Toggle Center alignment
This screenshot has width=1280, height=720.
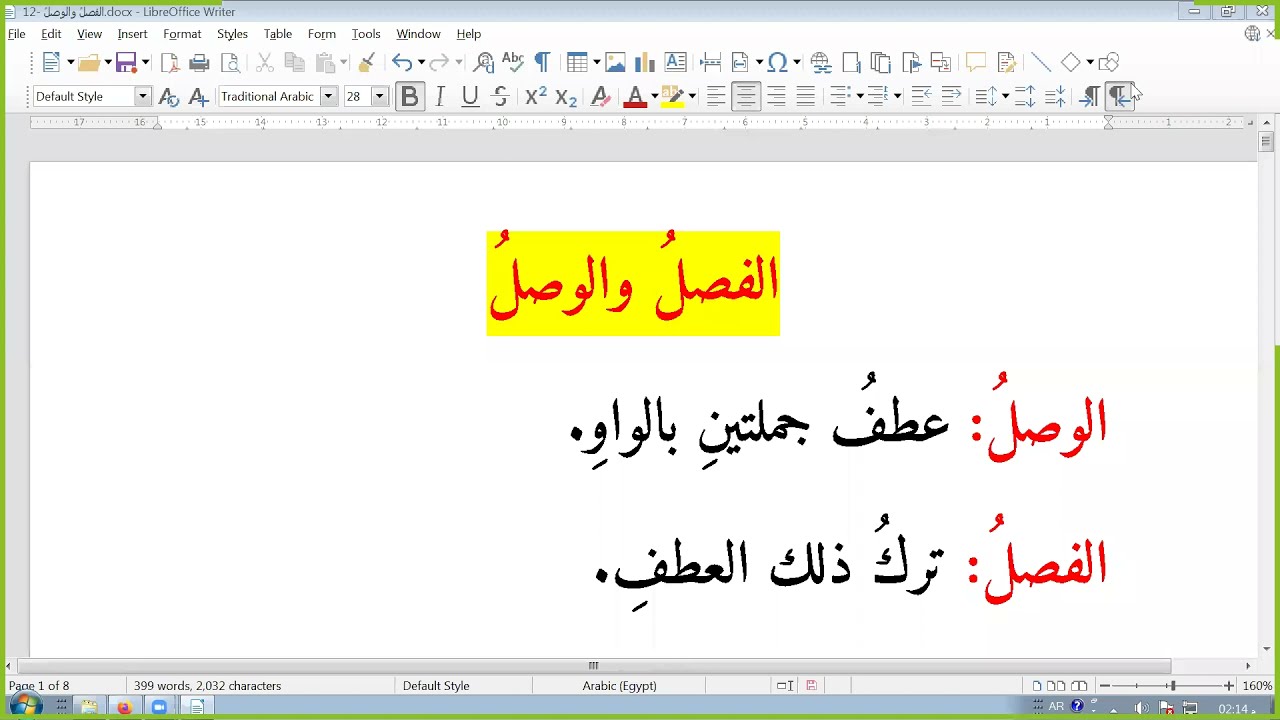point(746,97)
